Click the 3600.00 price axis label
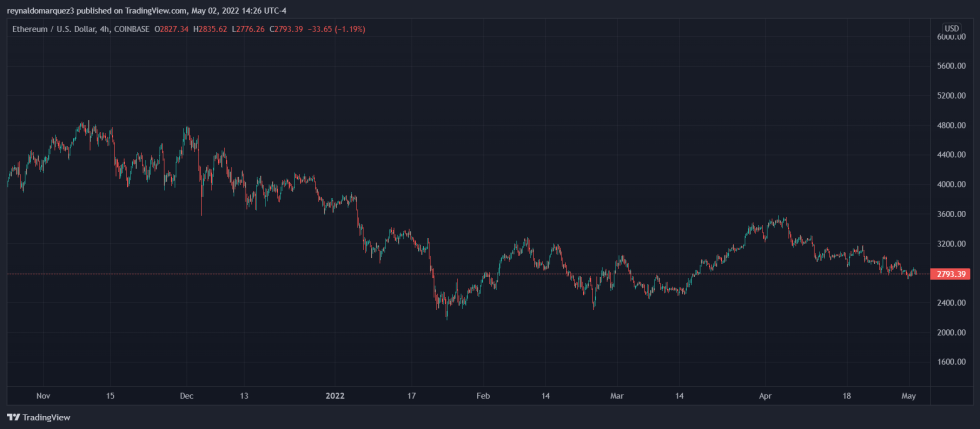This screenshot has width=980, height=429. point(951,214)
